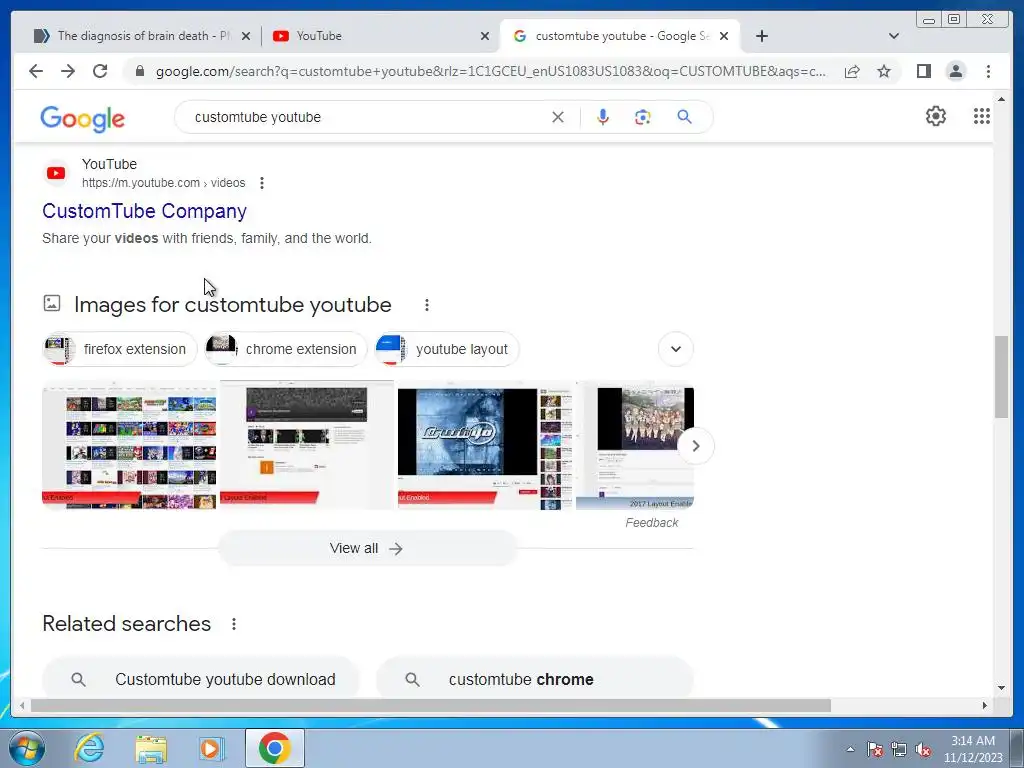Click the horizontal scroll right arrow

985,705
